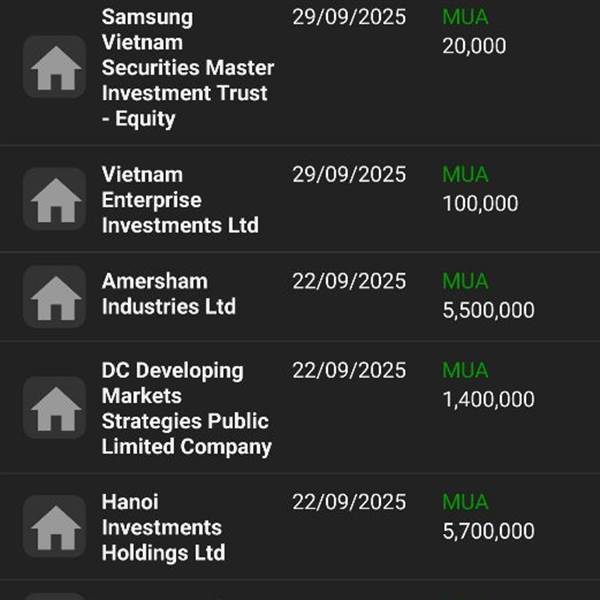Image resolution: width=600 pixels, height=600 pixels.
Task: Tap the MUA label on Vietnam Enterprise row
Action: 465,174
